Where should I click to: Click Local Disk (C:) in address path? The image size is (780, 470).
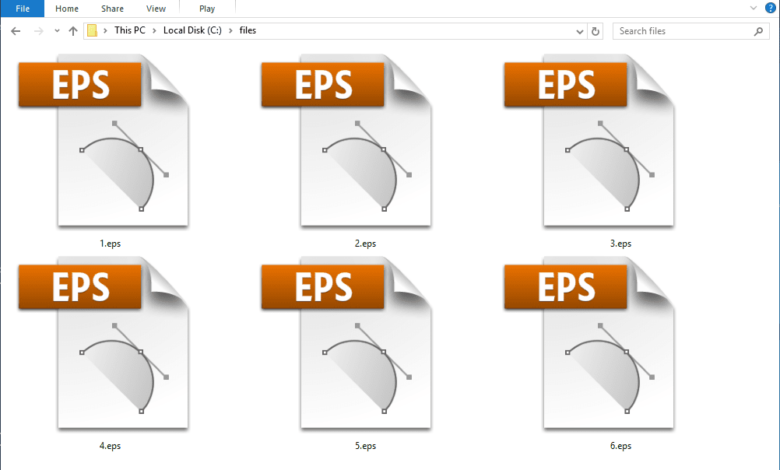pos(193,31)
